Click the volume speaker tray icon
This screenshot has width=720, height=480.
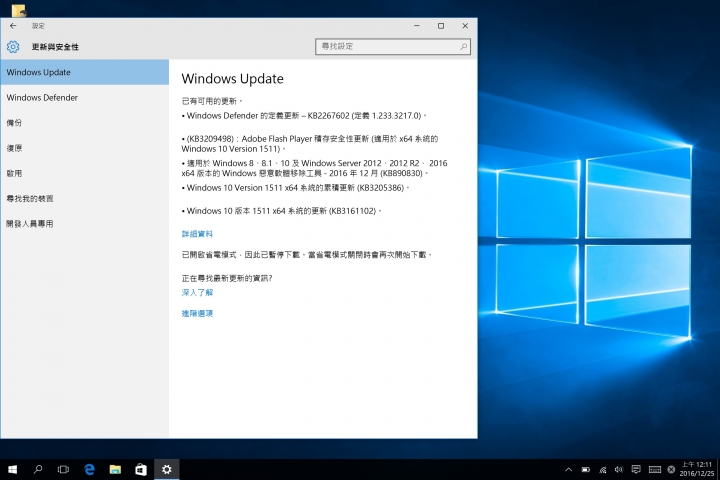click(619, 469)
